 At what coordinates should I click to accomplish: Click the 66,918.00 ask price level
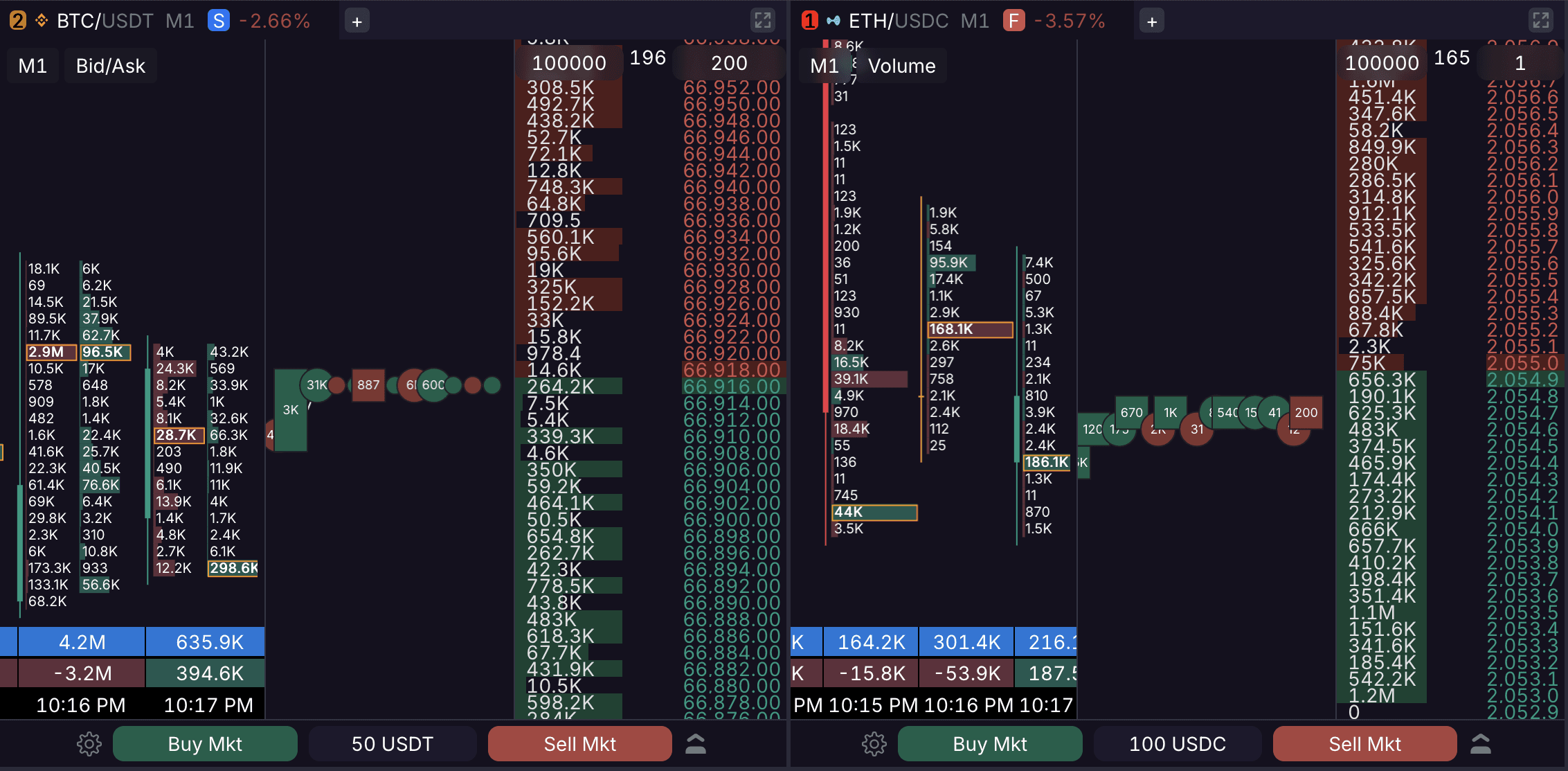point(731,370)
